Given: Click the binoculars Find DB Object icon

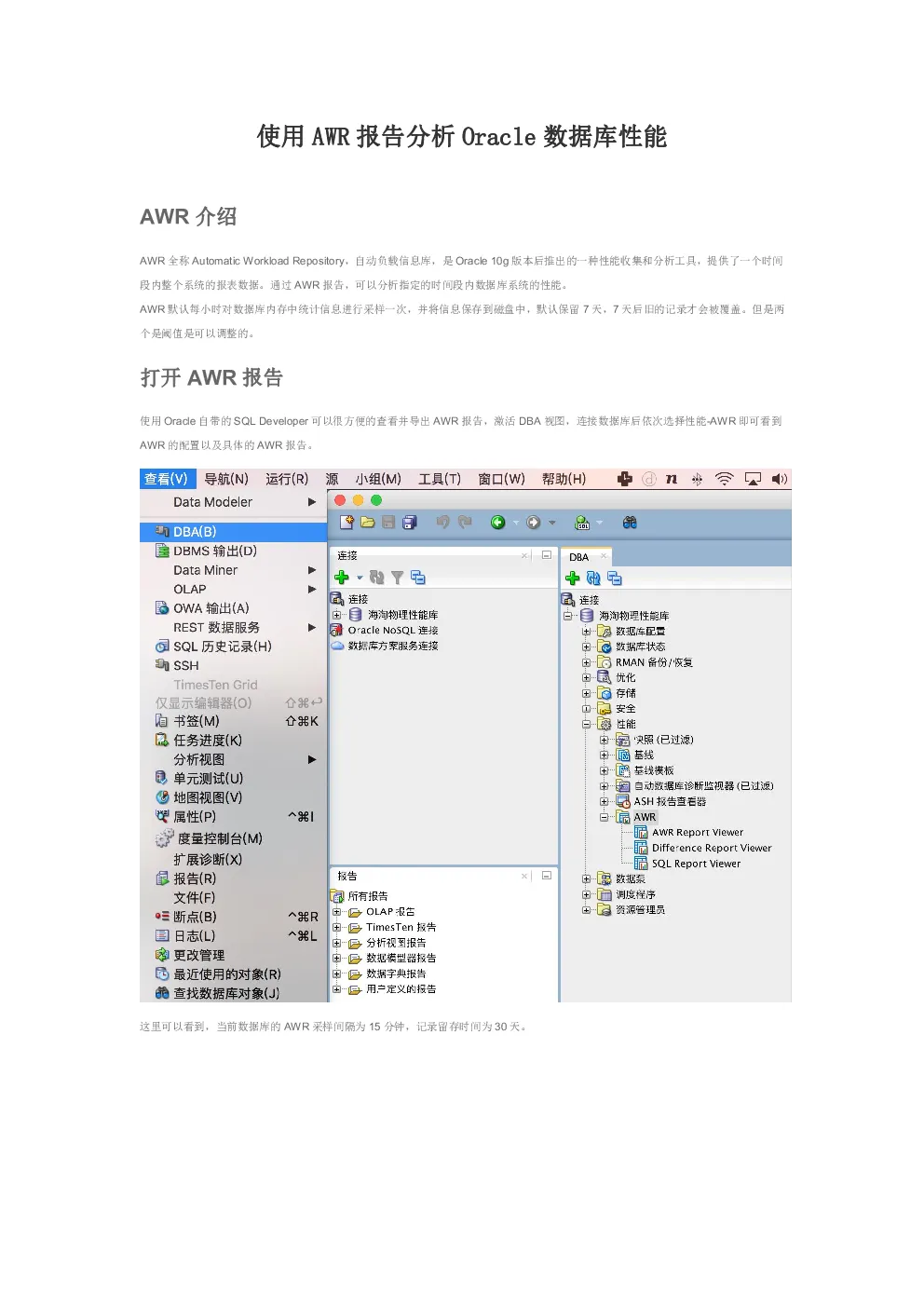Looking at the screenshot, I should [630, 523].
